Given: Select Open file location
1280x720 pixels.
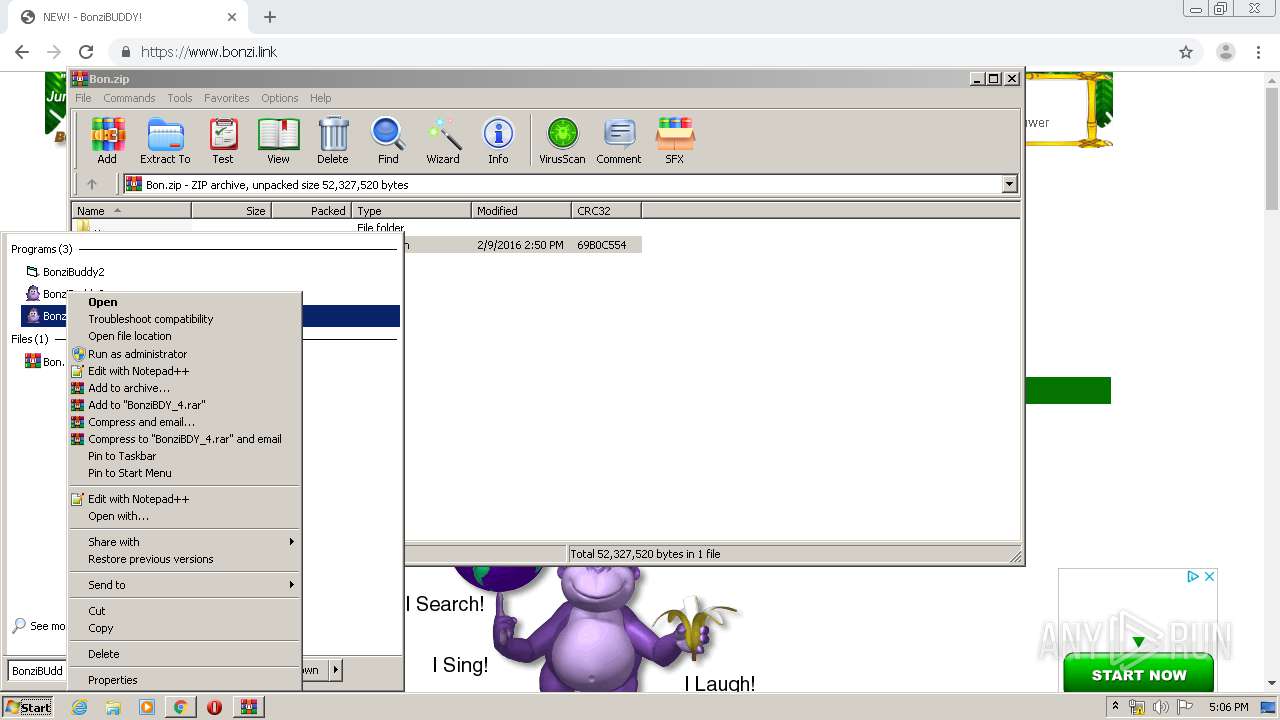Looking at the screenshot, I should click(185, 336).
